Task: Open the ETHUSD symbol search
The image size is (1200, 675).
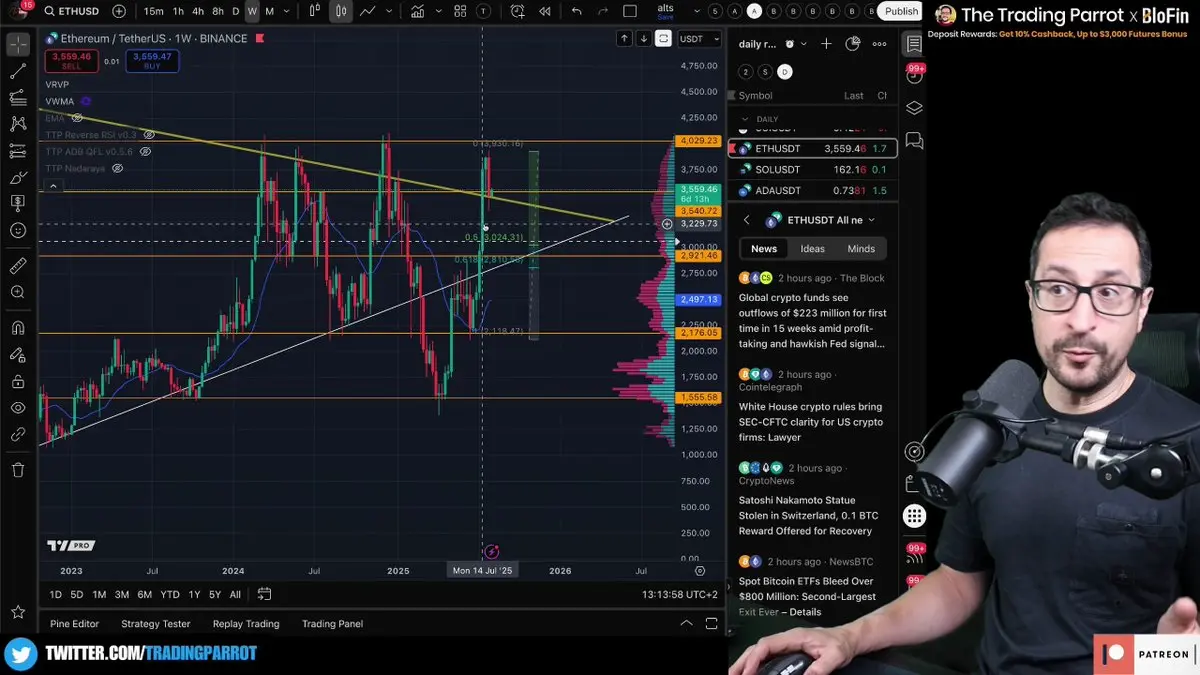Action: click(71, 11)
